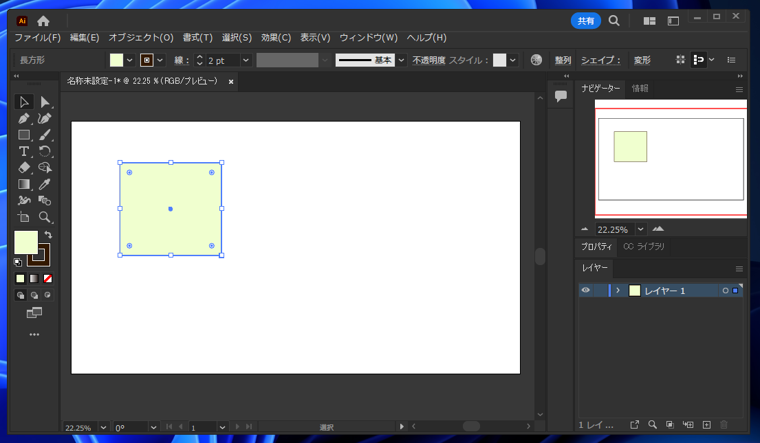Image resolution: width=760 pixels, height=443 pixels.
Task: Open brush definition 基本 dropdown
Action: 401,60
